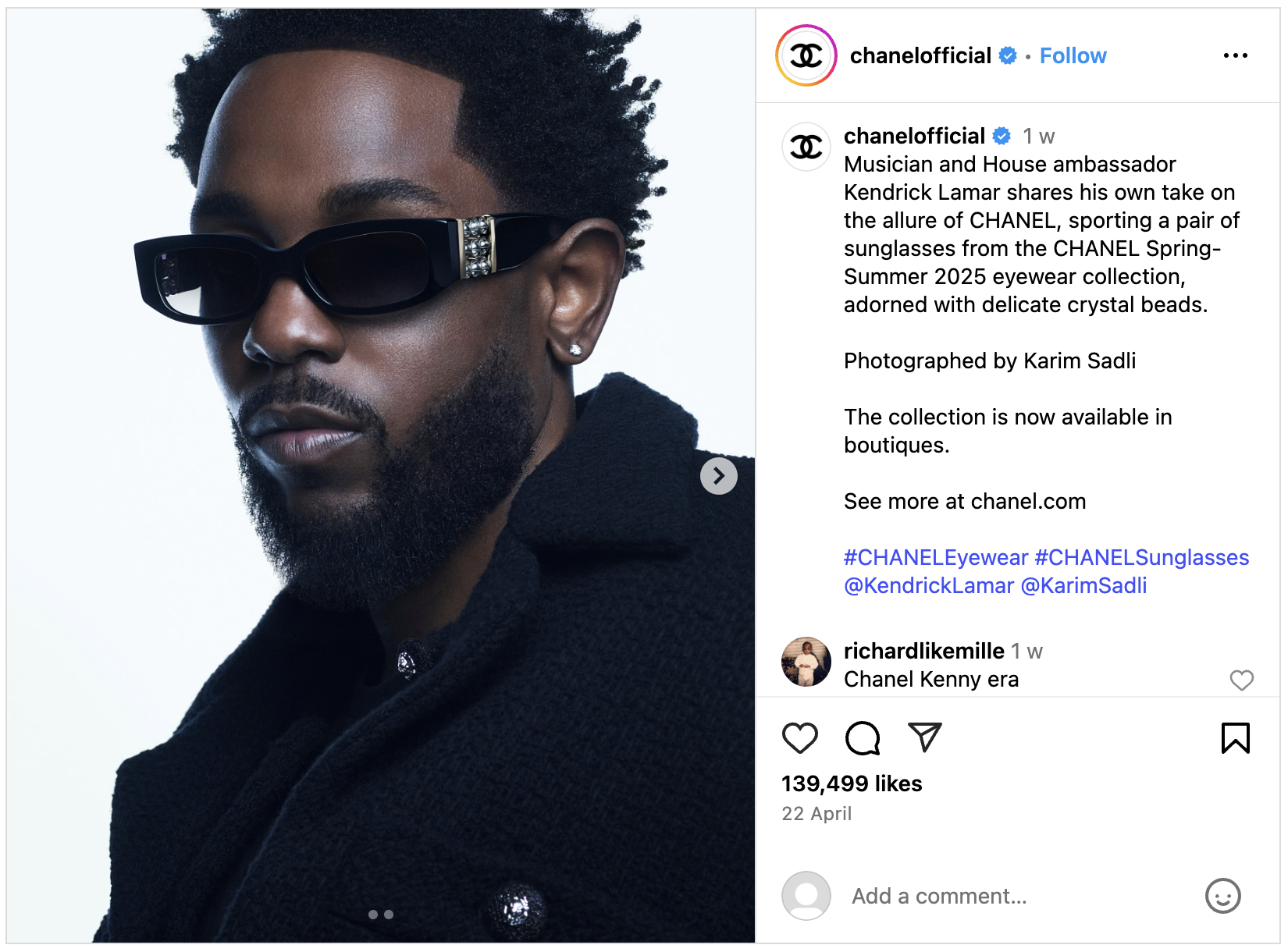Open chanelofficial avatar next to caption
Screen dimensions: 1288x952
point(806,147)
